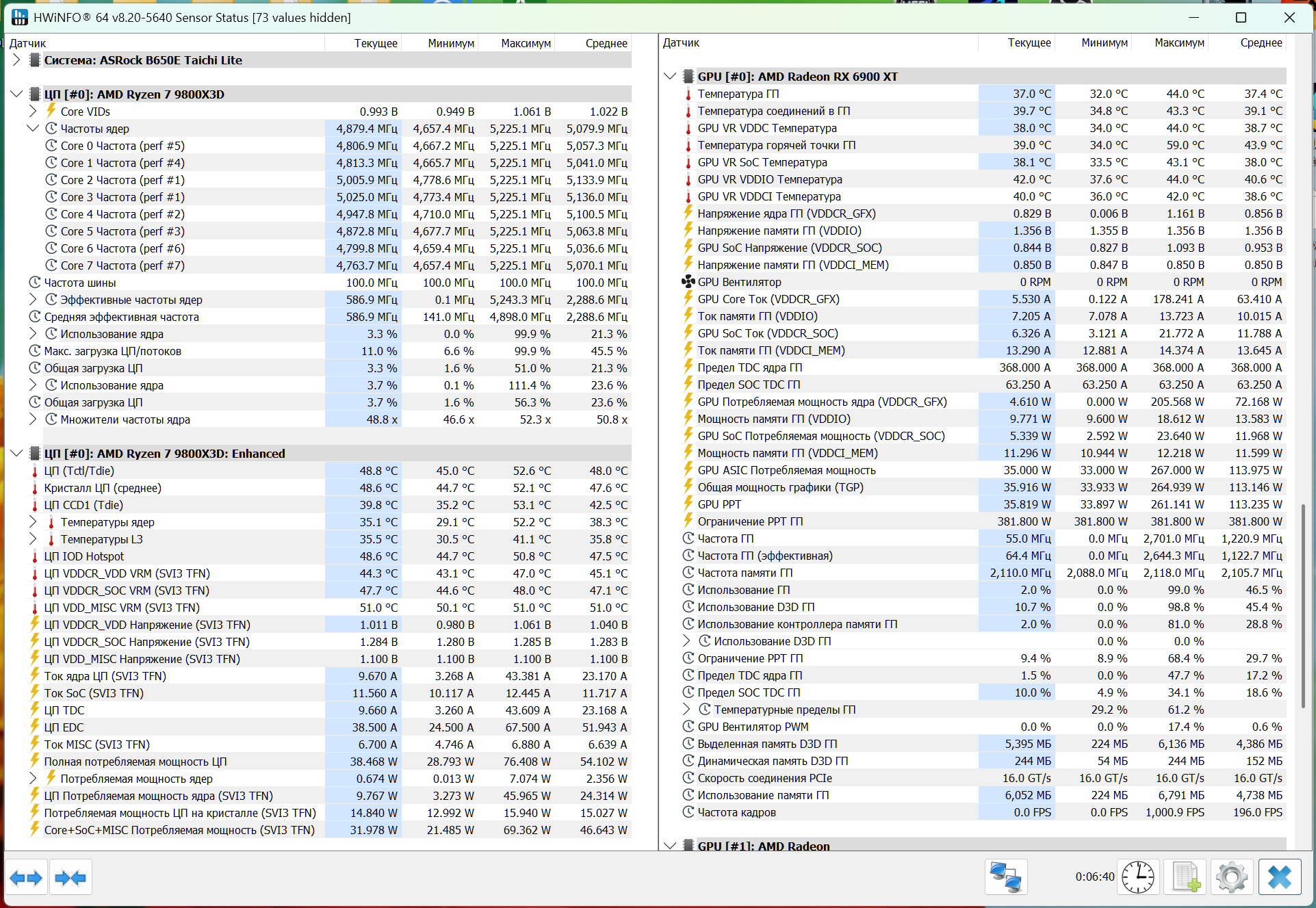Screen dimensions: 1316x908
Task: Select the GPU PPT sensor row
Action: point(719,504)
